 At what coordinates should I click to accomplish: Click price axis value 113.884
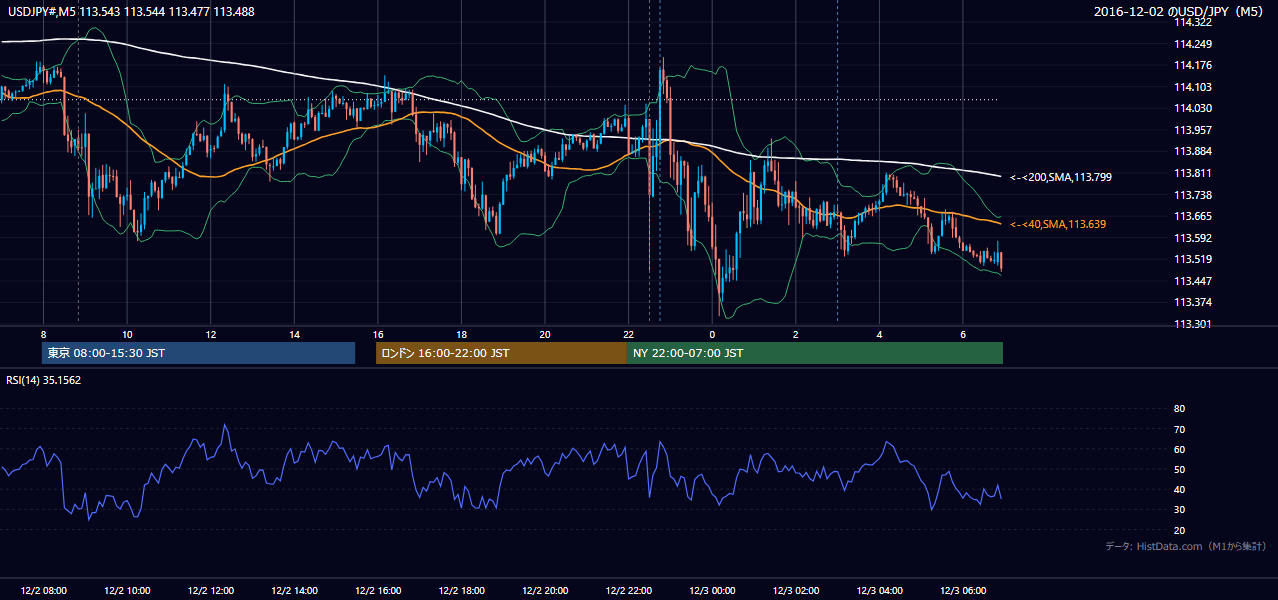coord(1192,152)
